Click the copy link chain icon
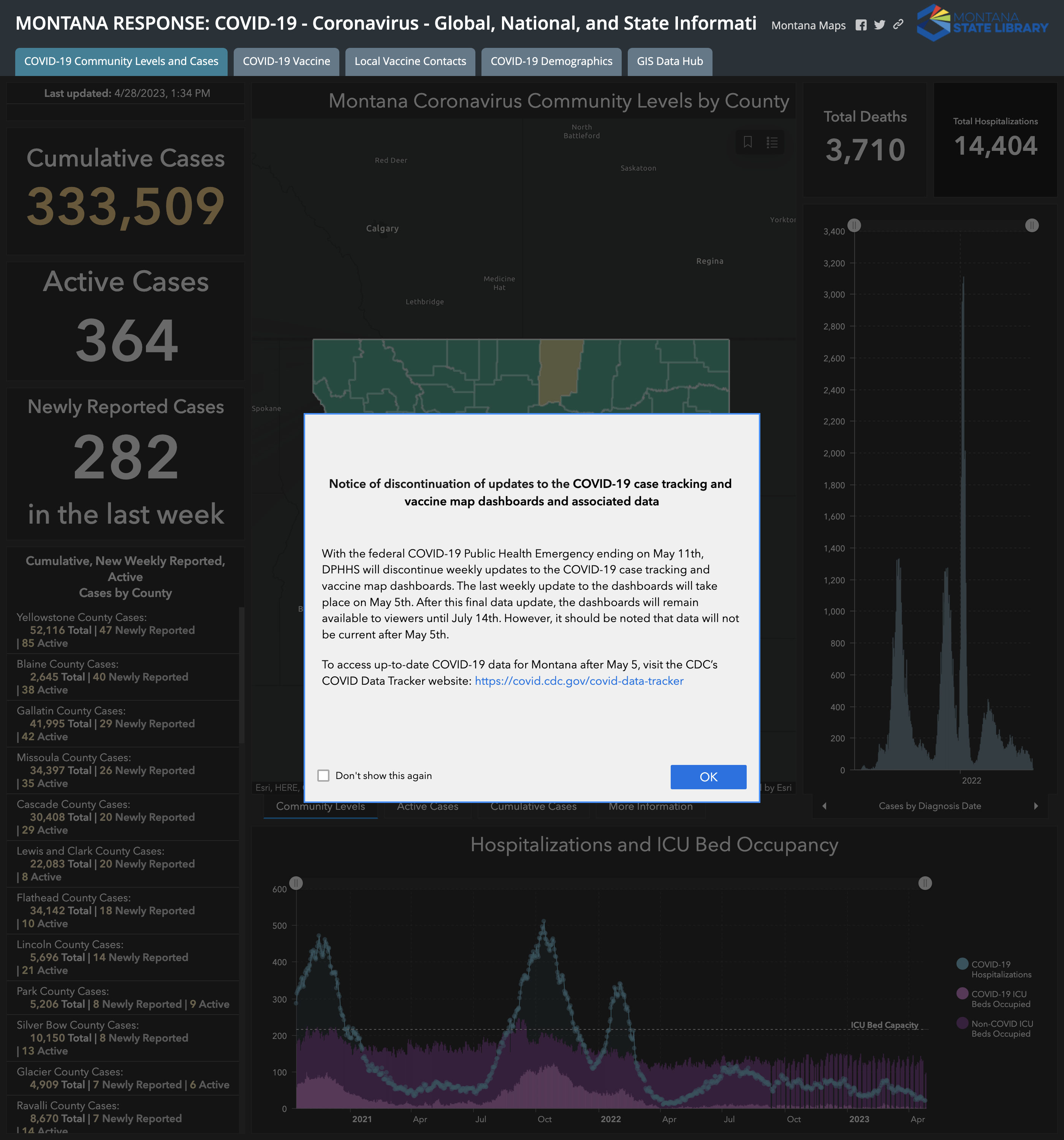This screenshot has width=1064, height=1140. [x=898, y=25]
